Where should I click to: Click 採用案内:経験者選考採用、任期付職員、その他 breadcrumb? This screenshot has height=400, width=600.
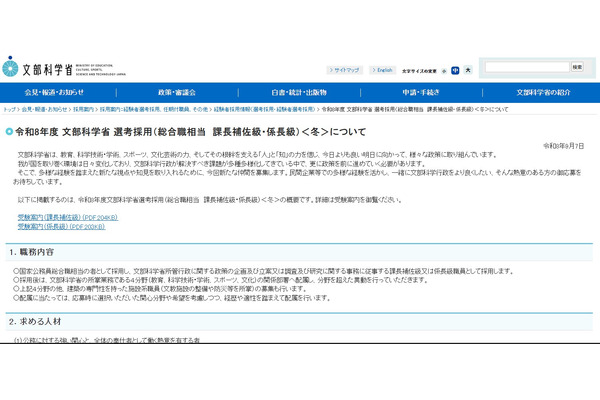click(154, 109)
